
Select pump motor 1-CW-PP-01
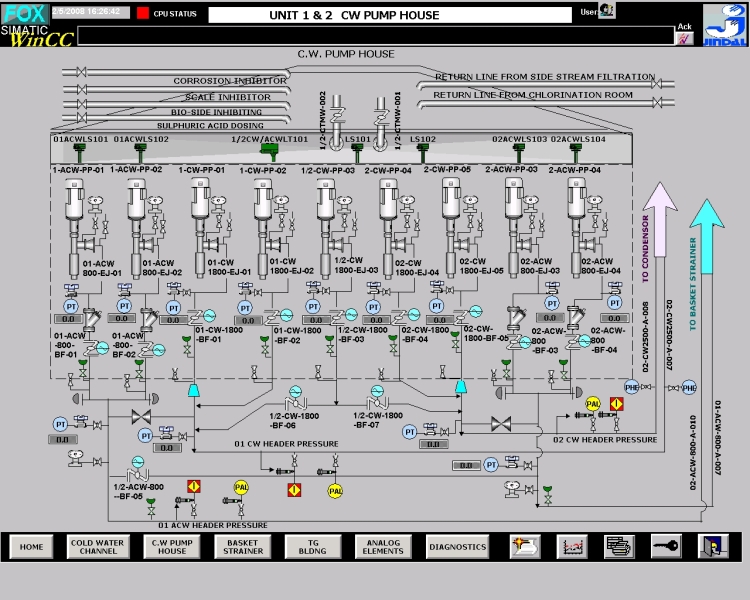pyautogui.click(x=200, y=200)
